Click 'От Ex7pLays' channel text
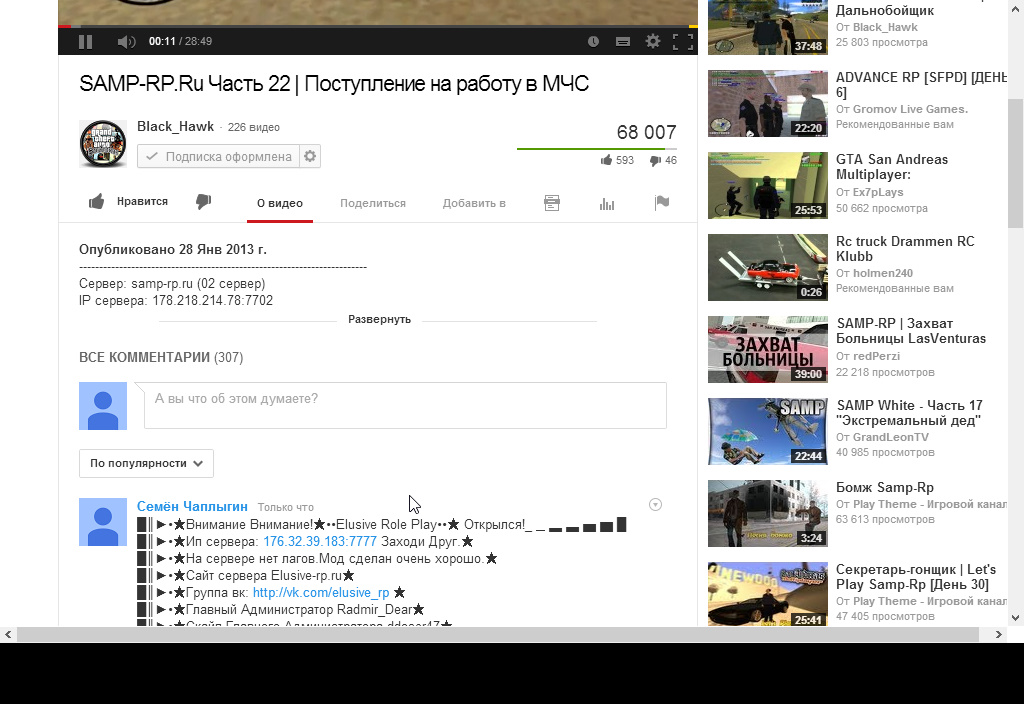Viewport: 1024px width, 704px height. [x=870, y=192]
